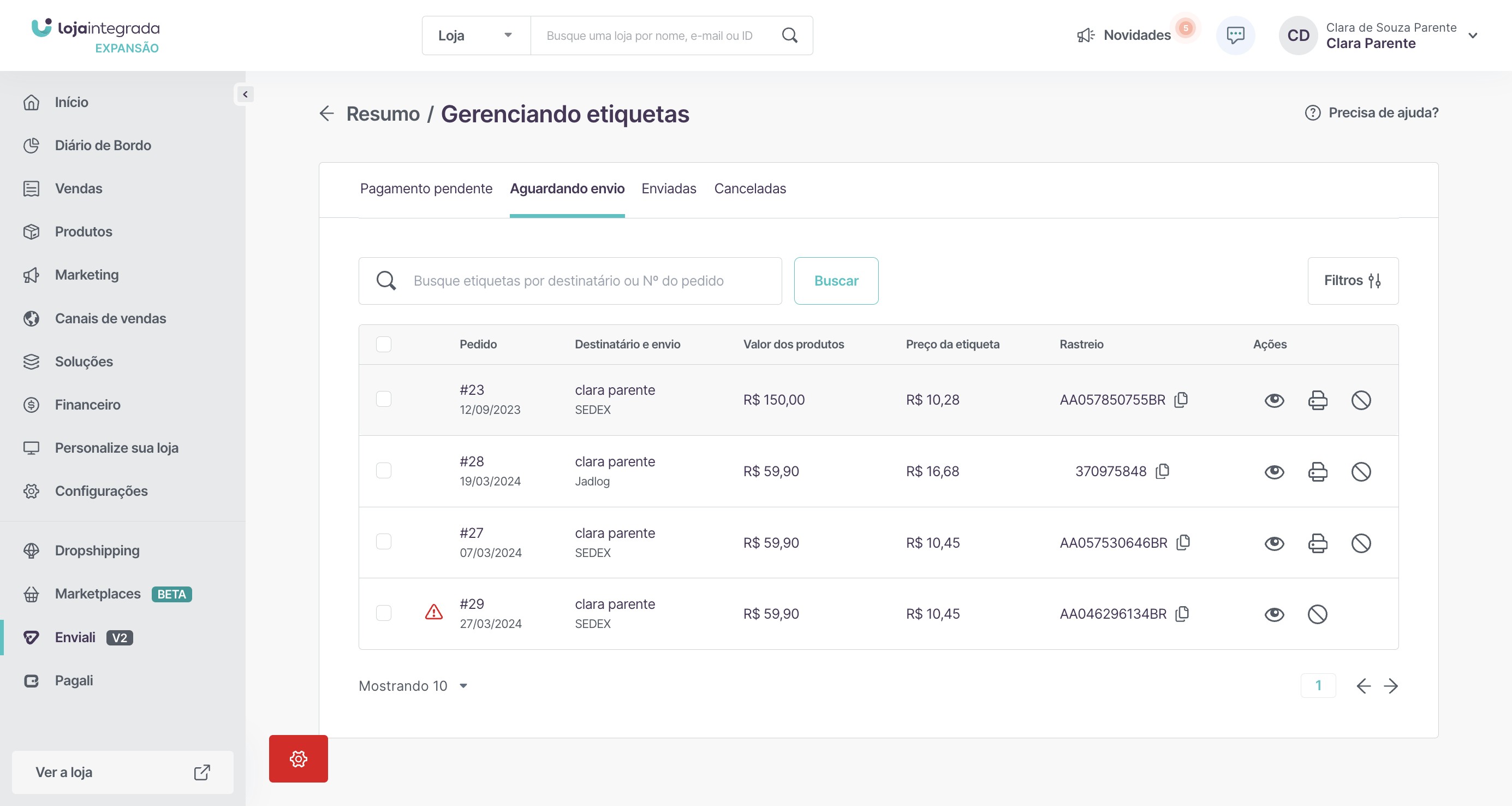Open the chat support icon
The image size is (1512, 806).
1235,35
